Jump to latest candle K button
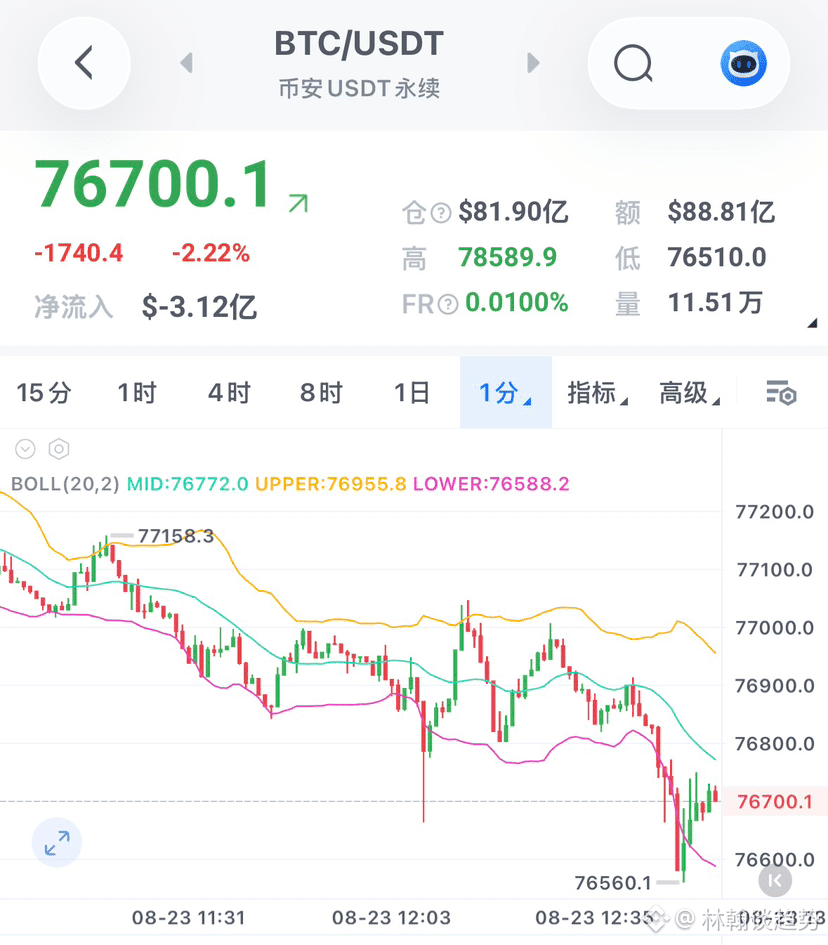 pos(775,881)
